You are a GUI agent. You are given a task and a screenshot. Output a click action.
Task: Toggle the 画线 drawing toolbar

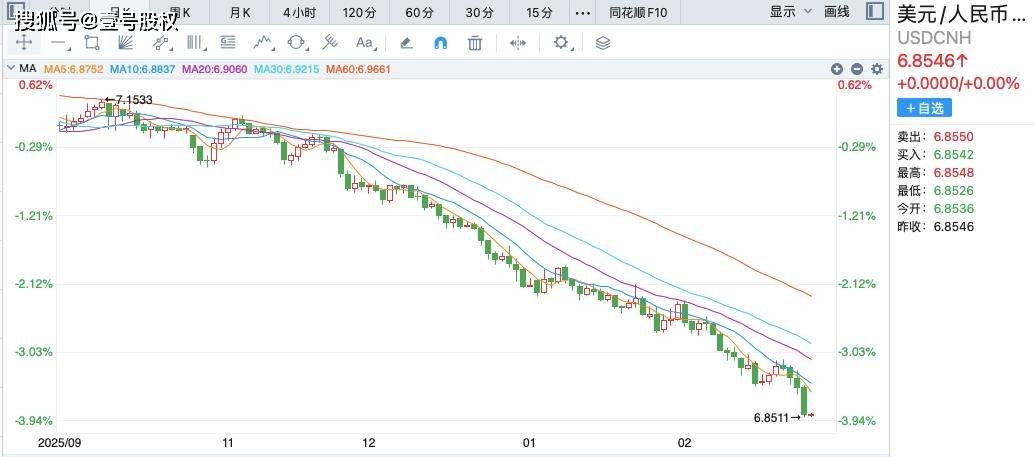click(x=836, y=12)
